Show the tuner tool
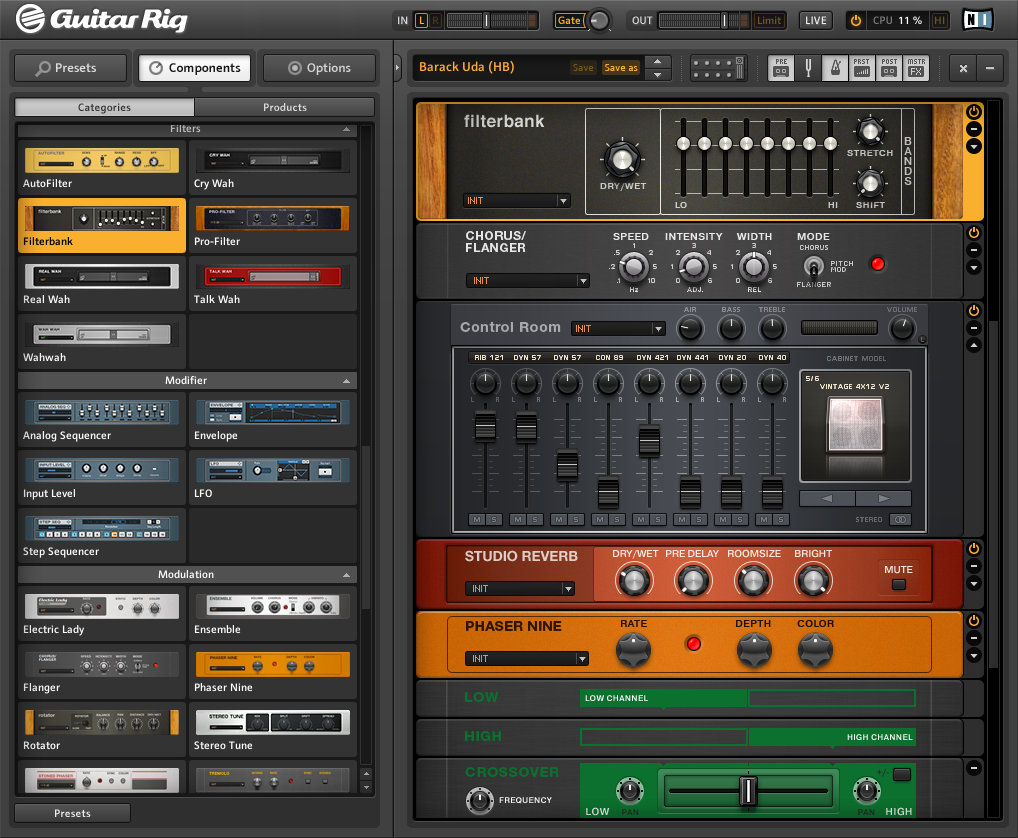The width and height of the screenshot is (1018, 838). (x=808, y=68)
